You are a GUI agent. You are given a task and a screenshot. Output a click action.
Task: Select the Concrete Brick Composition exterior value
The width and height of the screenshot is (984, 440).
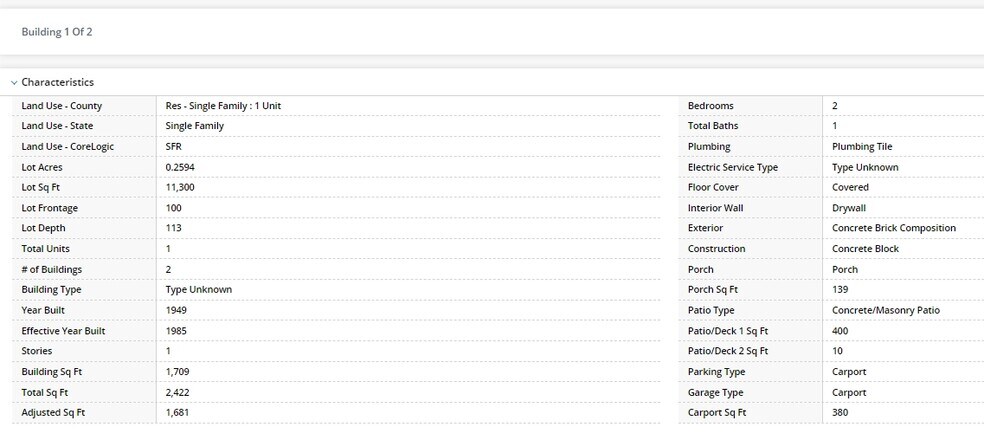coord(894,228)
